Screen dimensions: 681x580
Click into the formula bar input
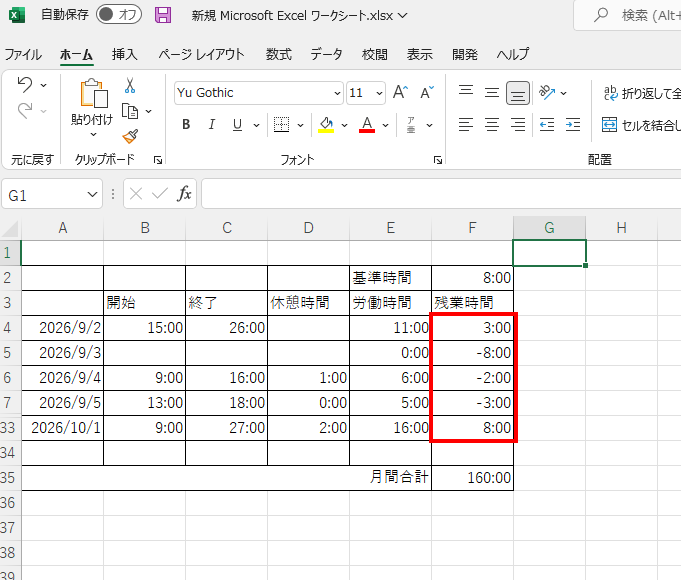click(441, 193)
